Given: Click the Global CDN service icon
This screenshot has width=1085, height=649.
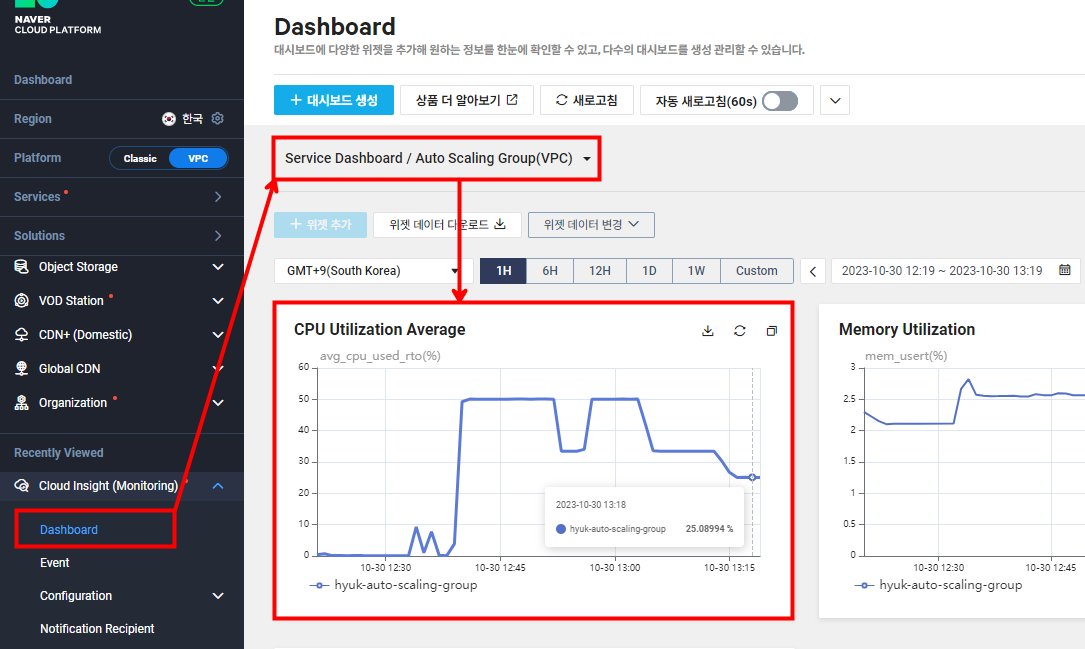Looking at the screenshot, I should click(x=21, y=369).
